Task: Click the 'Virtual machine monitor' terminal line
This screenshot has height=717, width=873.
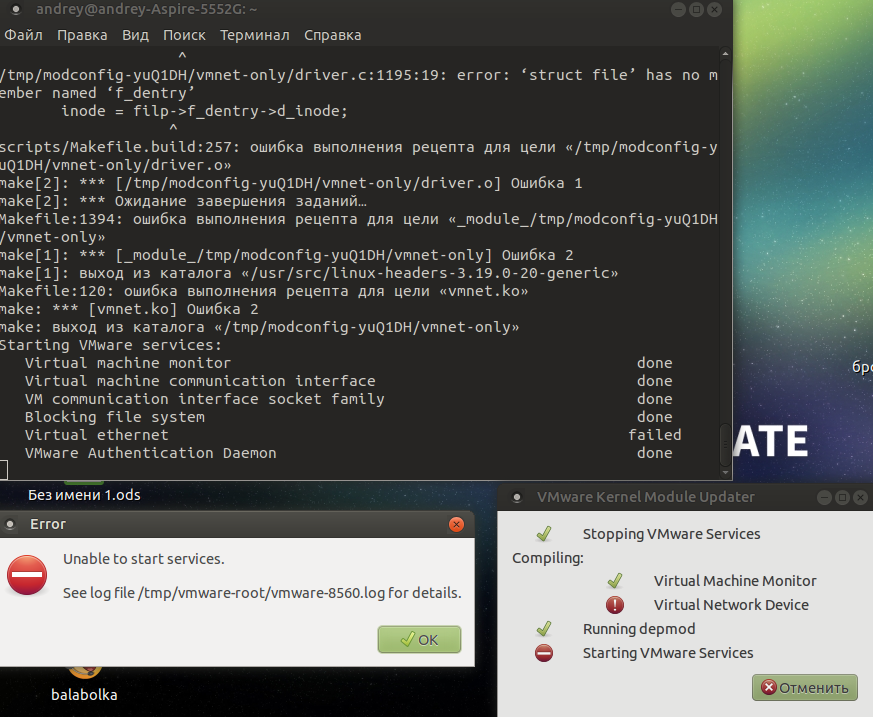Action: tap(127, 363)
